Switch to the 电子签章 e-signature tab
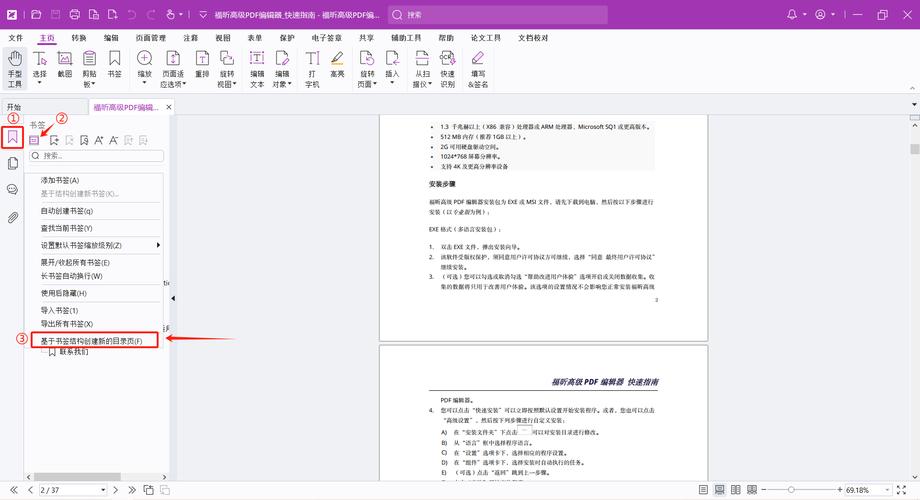The height and width of the screenshot is (500, 920). tap(327, 38)
